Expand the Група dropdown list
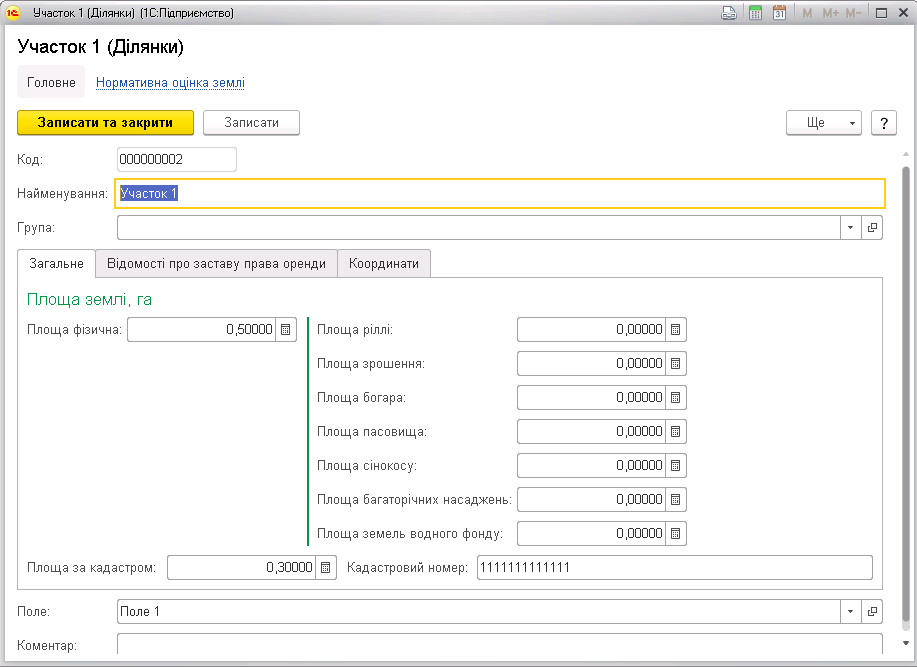 pyautogui.click(x=850, y=228)
